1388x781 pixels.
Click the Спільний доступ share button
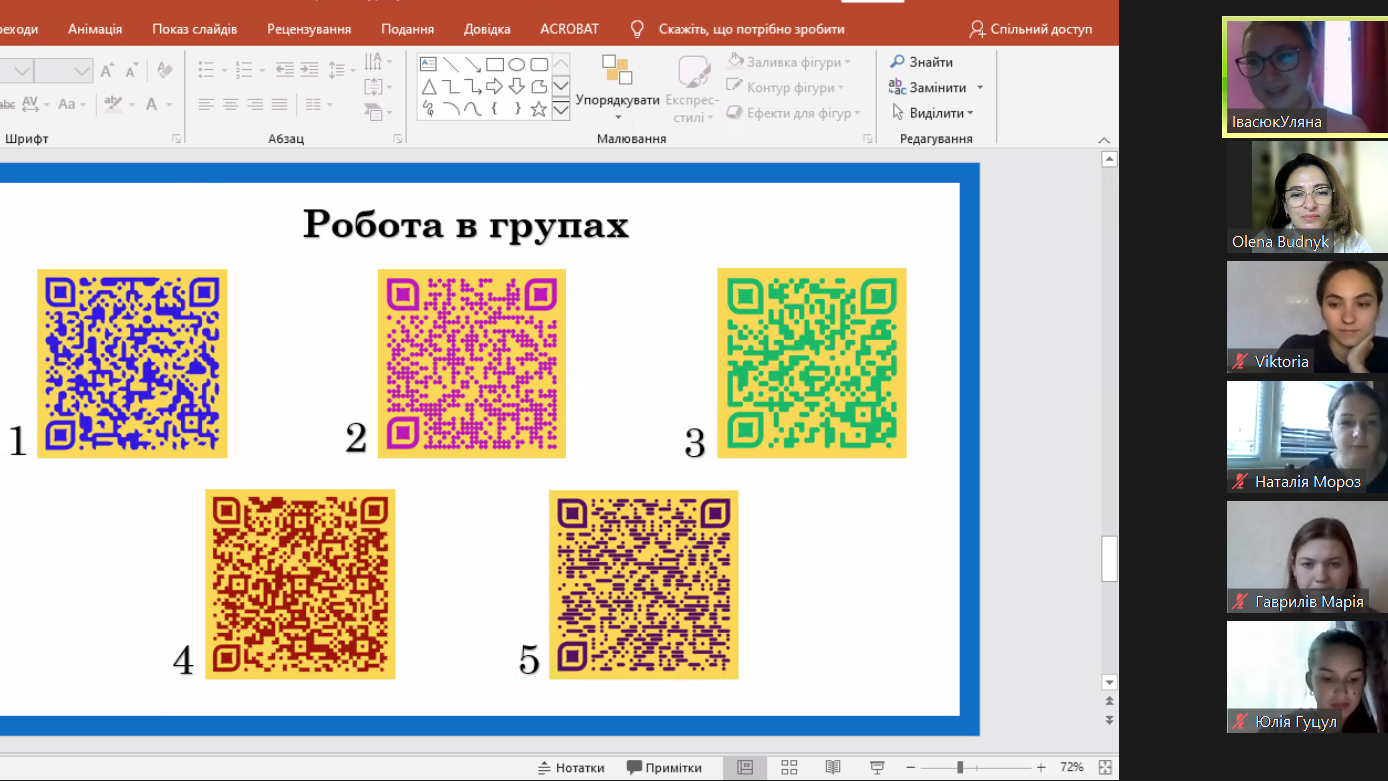[x=1031, y=29]
